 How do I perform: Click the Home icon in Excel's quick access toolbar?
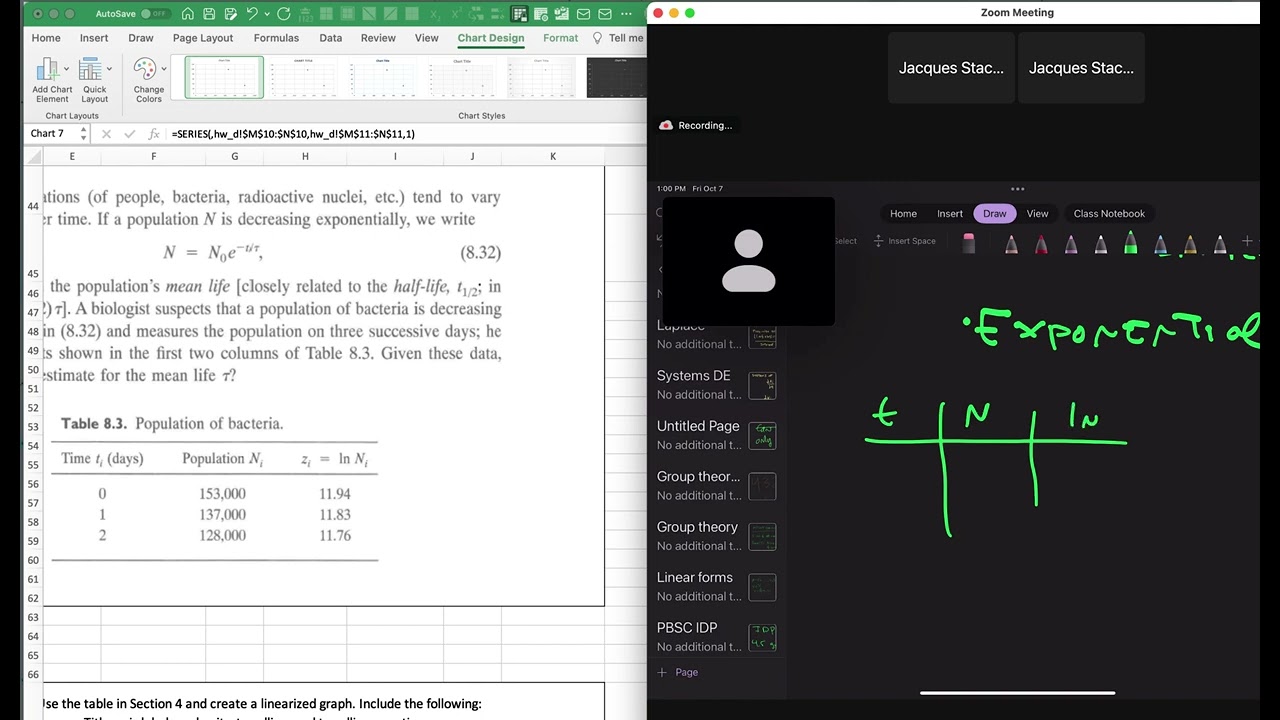(187, 14)
